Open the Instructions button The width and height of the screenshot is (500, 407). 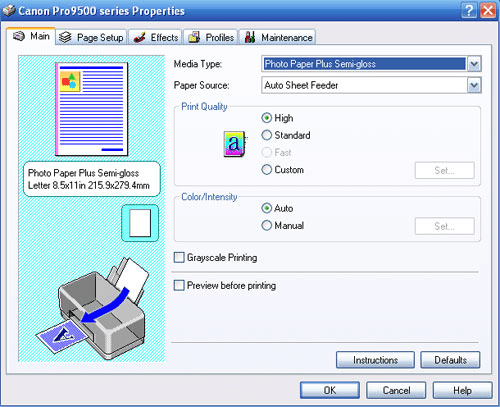pos(375,360)
